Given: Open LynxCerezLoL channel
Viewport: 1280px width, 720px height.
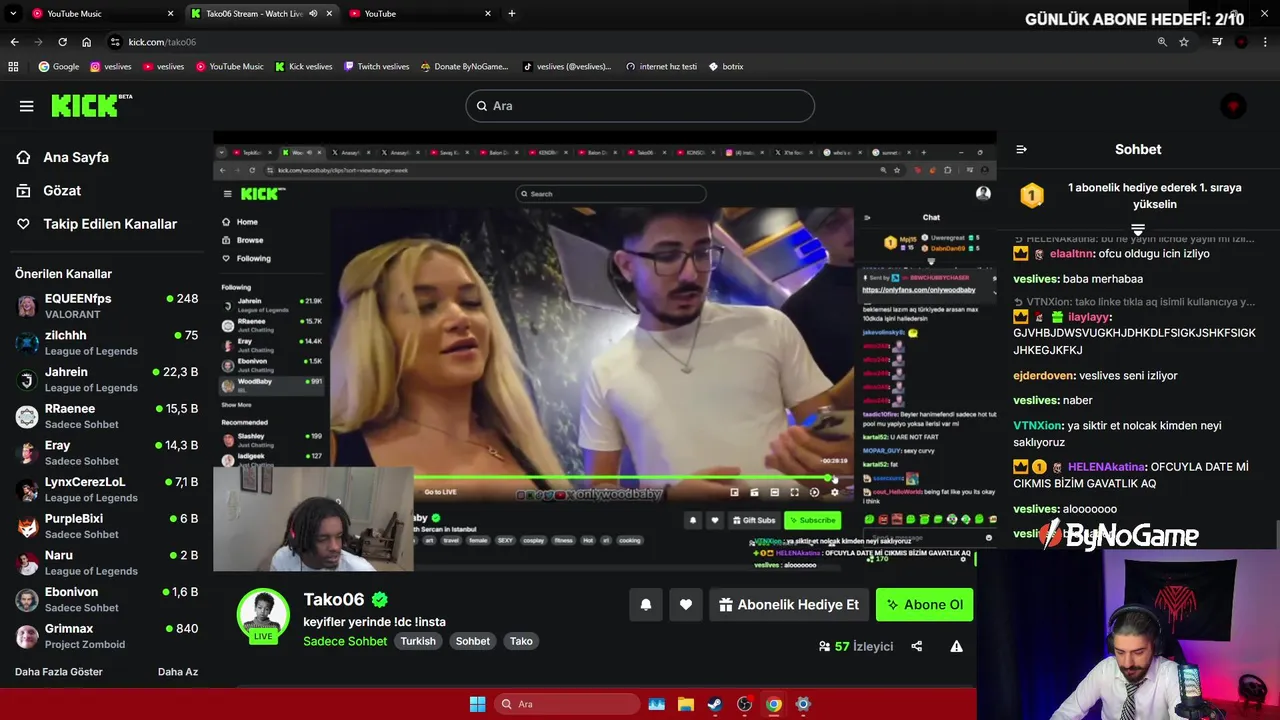Looking at the screenshot, I should [107, 489].
